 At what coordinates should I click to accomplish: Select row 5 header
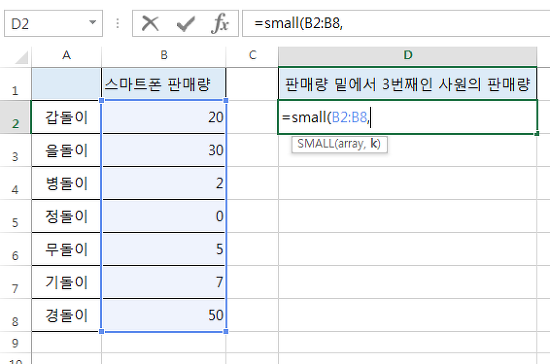pyautogui.click(x=15, y=216)
